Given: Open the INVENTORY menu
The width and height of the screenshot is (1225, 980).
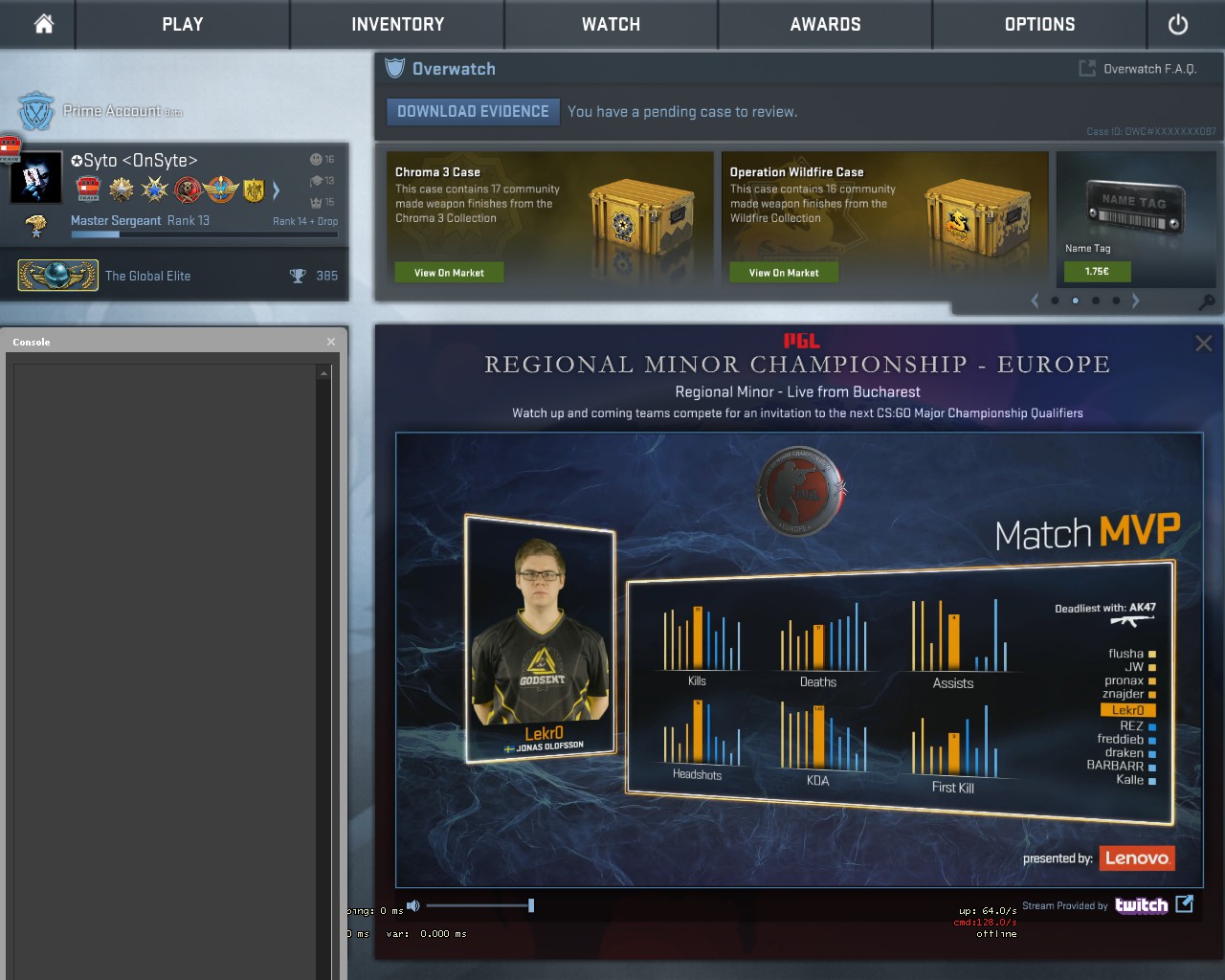Looking at the screenshot, I should [x=397, y=24].
